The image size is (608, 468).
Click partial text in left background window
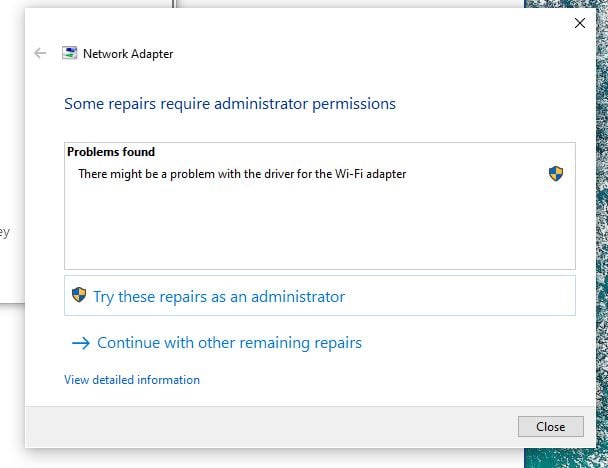[x=5, y=233]
